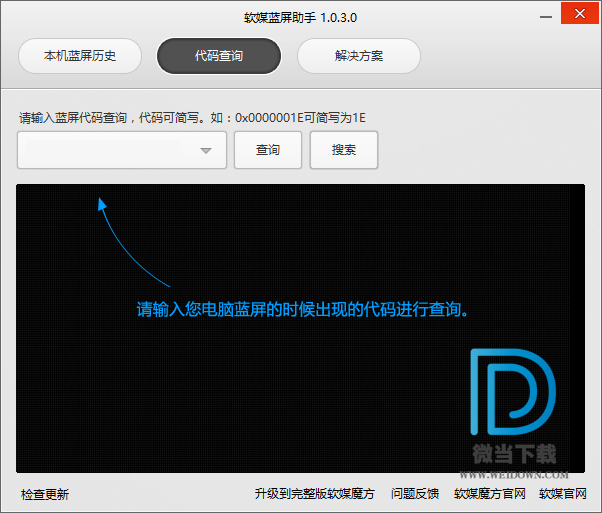The image size is (602, 513).
Task: Click the blue prompt 请输入您电脑蓝屏的时候出现的代码进行查询
Action: pos(303,309)
